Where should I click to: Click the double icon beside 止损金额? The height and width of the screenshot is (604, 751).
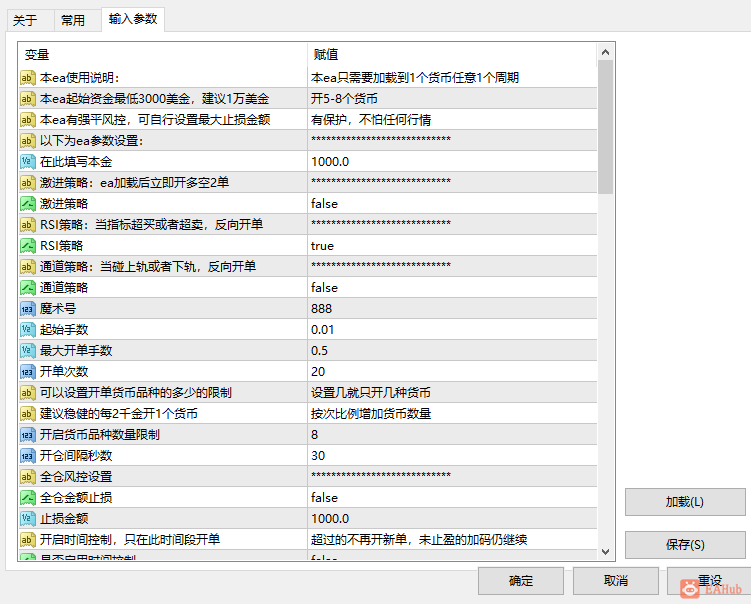click(x=28, y=519)
